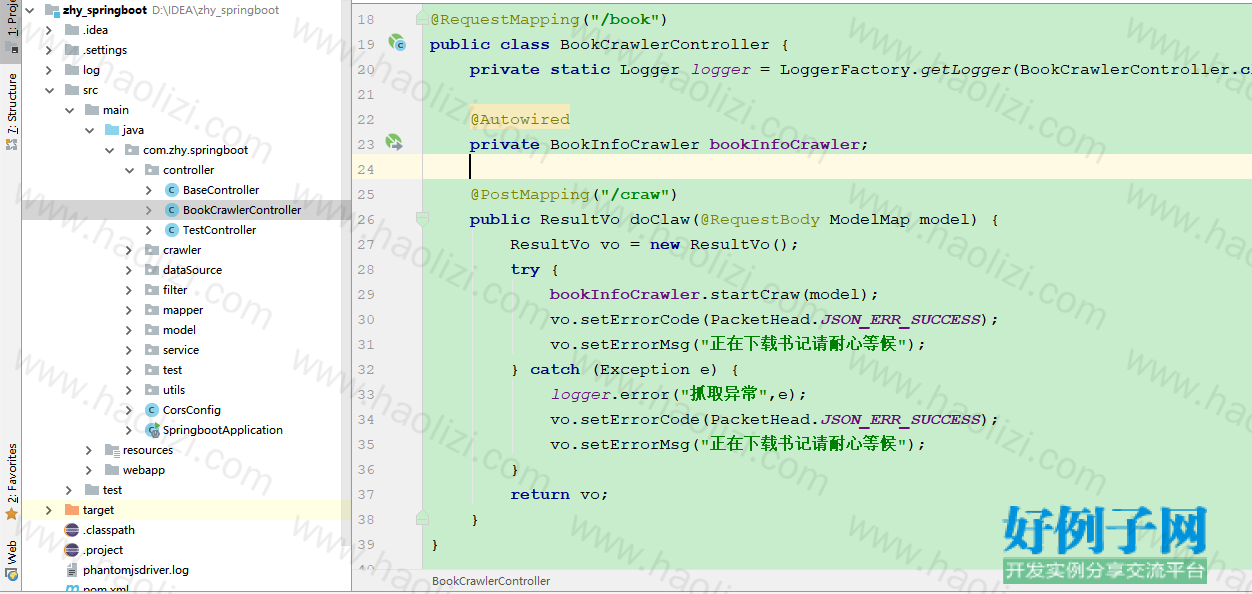Click the zhy_springboot module icon
The image size is (1252, 594).
click(x=52, y=10)
